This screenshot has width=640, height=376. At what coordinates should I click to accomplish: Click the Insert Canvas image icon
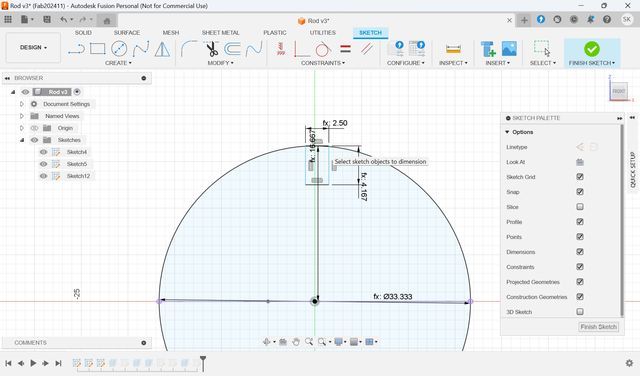tap(509, 49)
